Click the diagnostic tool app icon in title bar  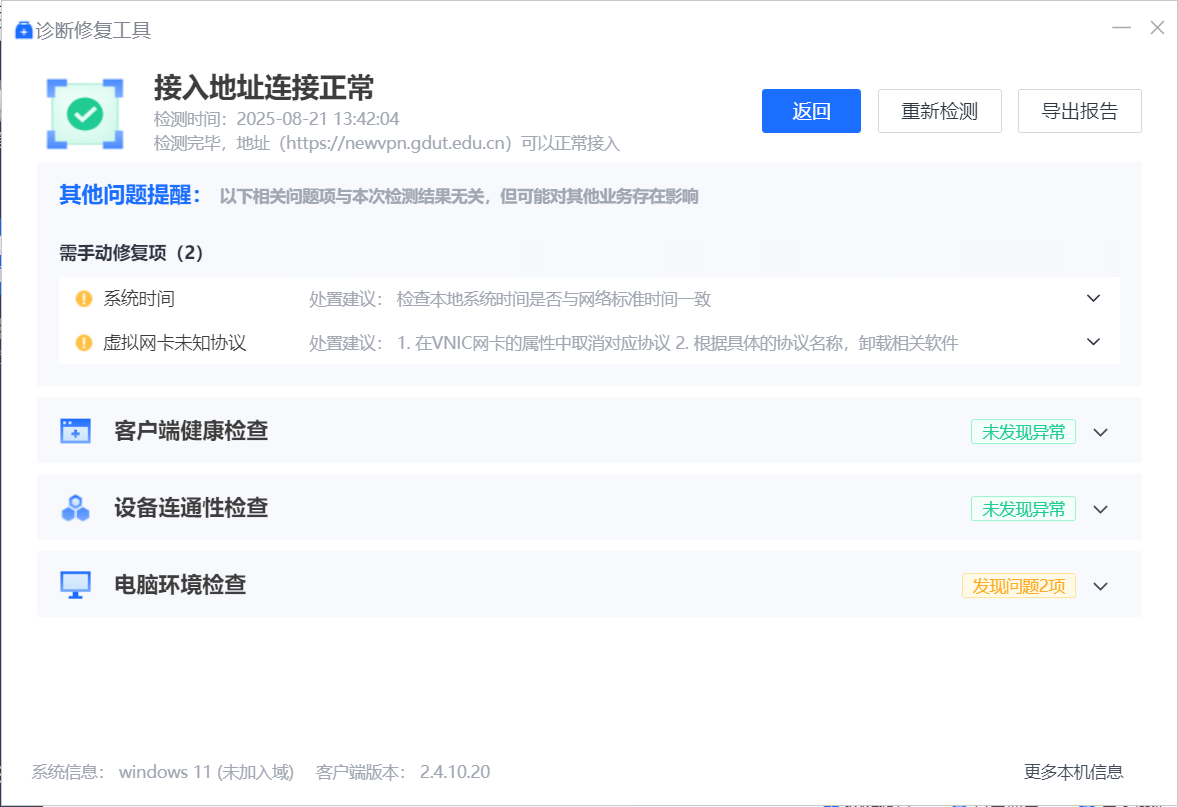pos(23,30)
